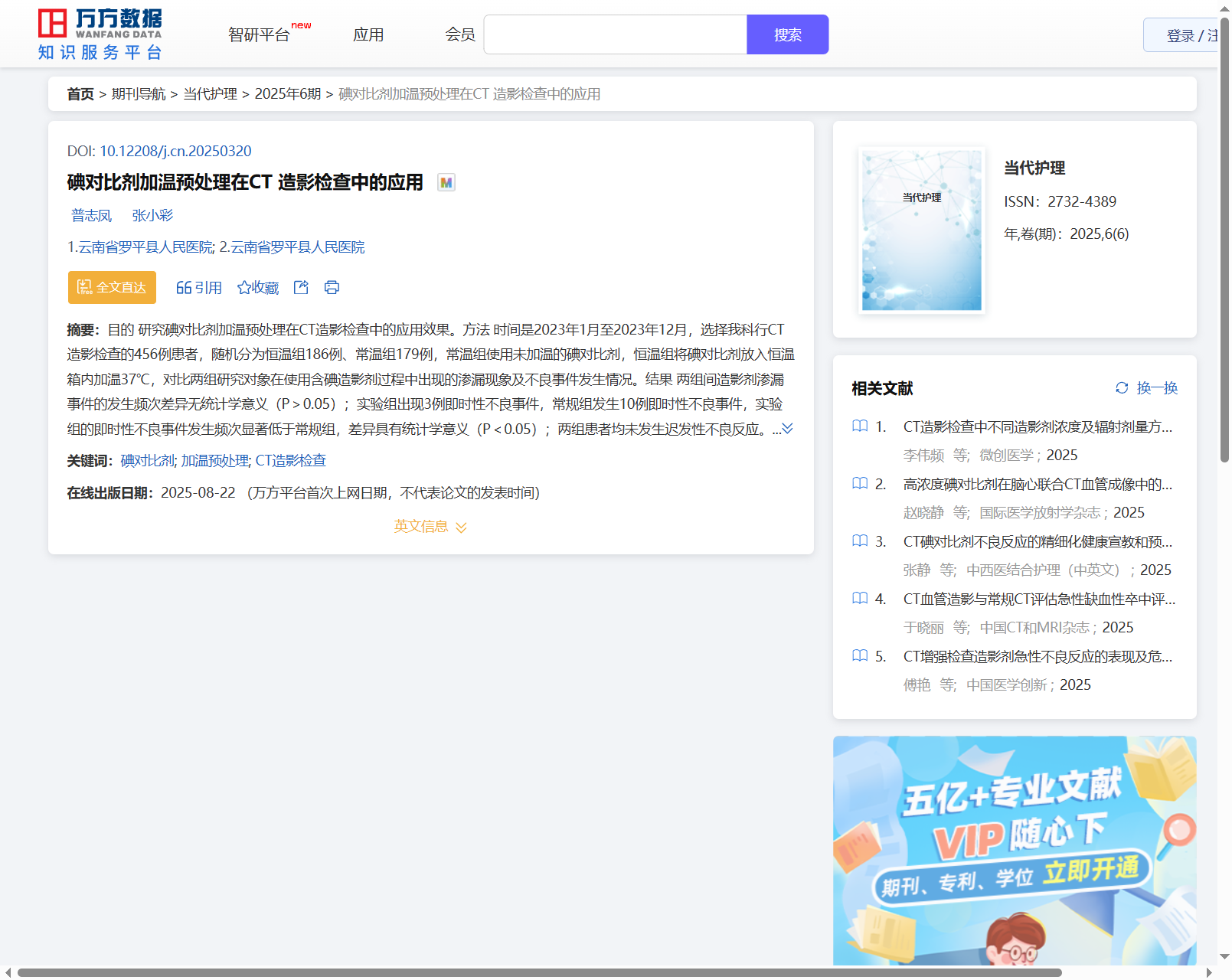Open author link 普志凤
Screen dimensions: 1232x980
pos(91,215)
